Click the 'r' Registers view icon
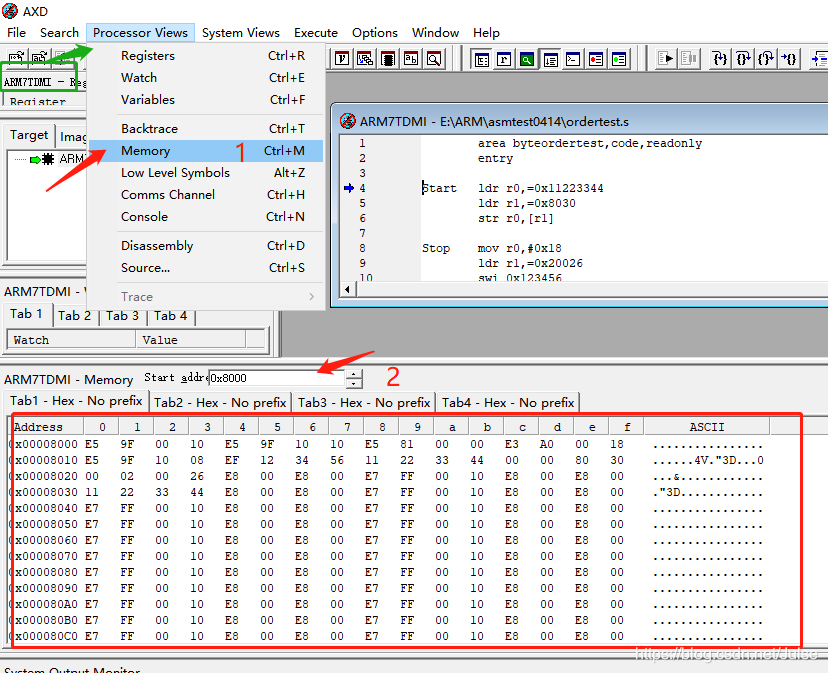The width and height of the screenshot is (828, 673). coord(504,59)
